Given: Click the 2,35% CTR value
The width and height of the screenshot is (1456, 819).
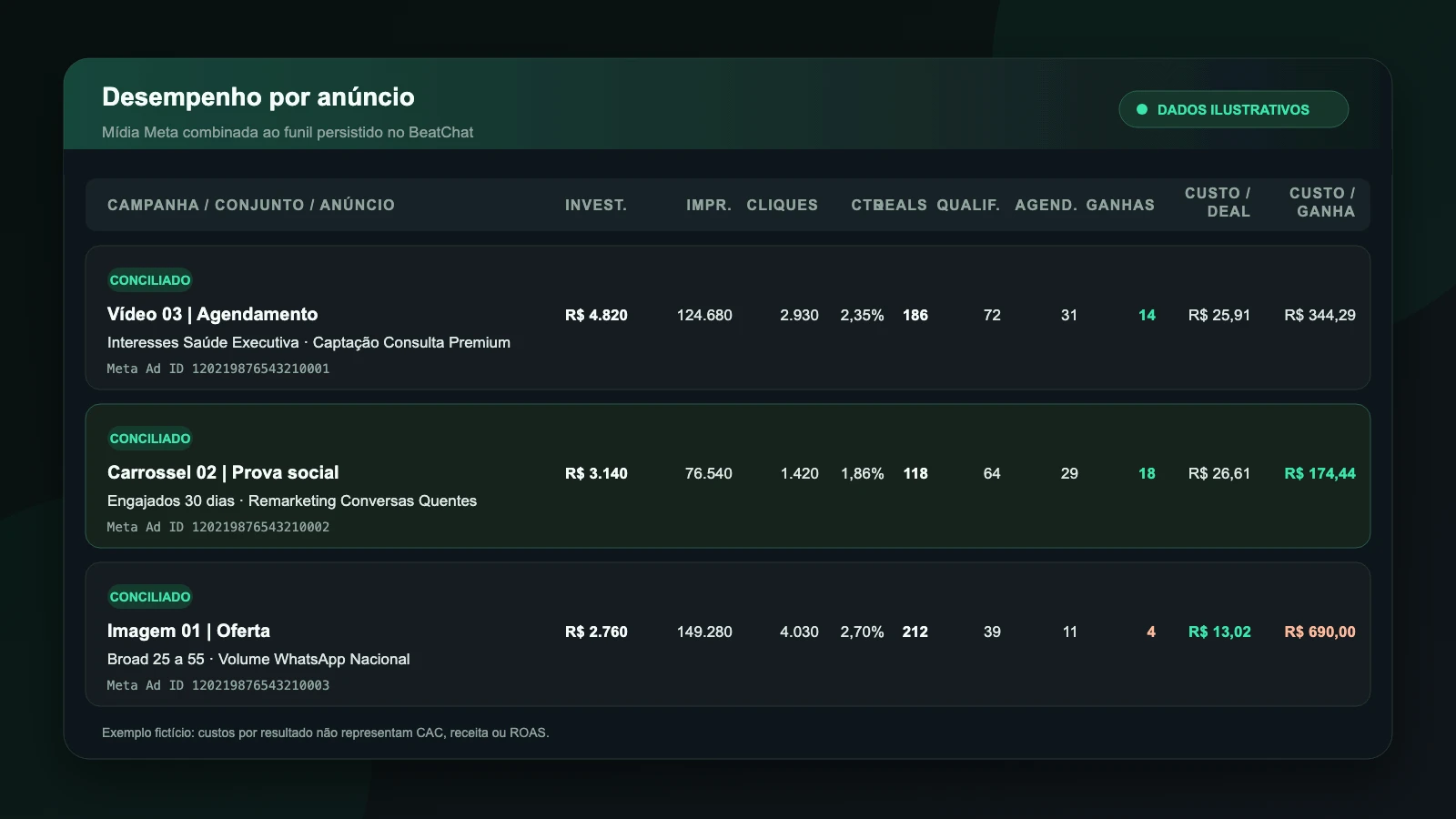Looking at the screenshot, I should coord(862,315).
